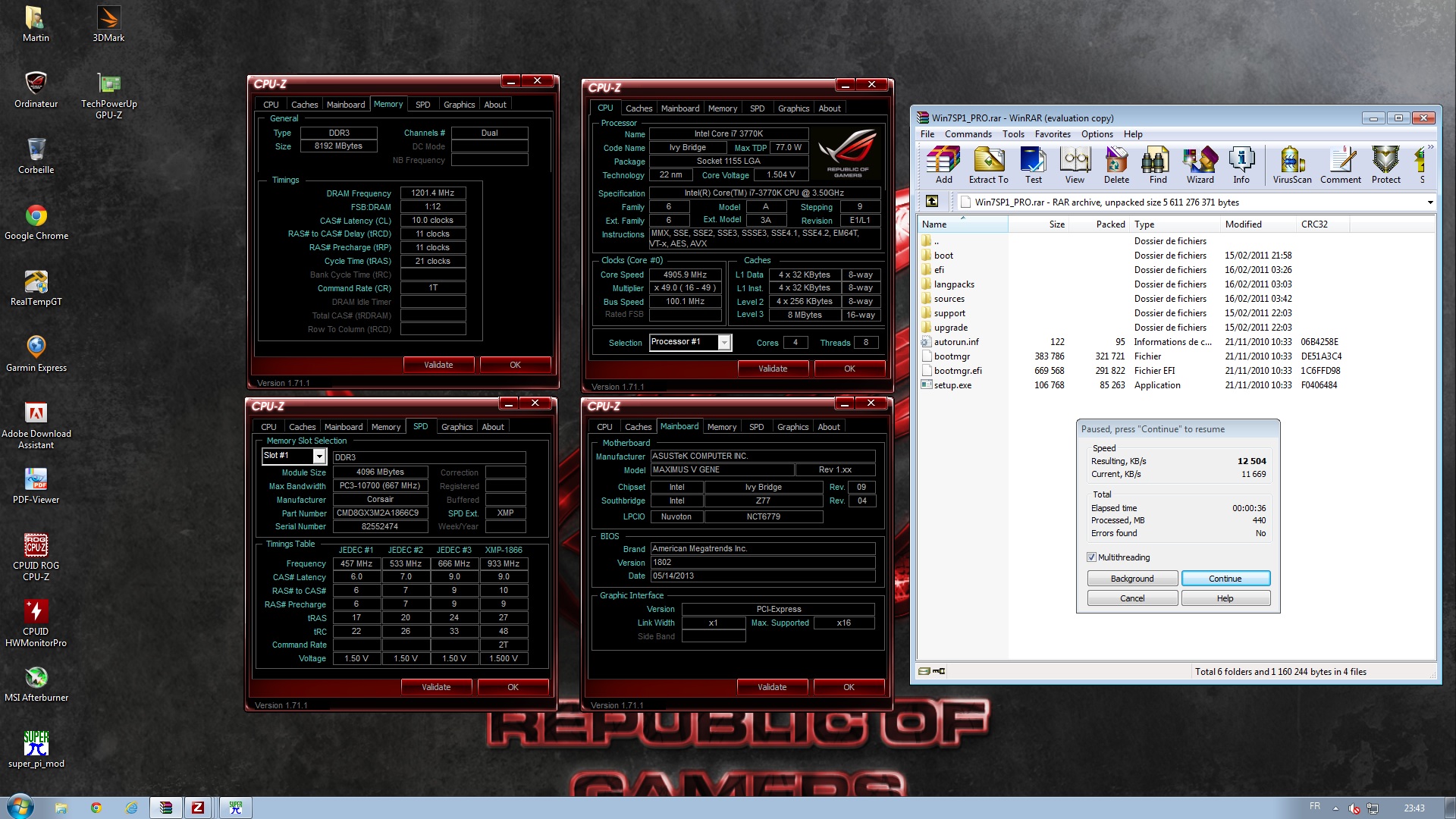
Task: Launch Garmin Express desktop icon
Action: [36, 354]
